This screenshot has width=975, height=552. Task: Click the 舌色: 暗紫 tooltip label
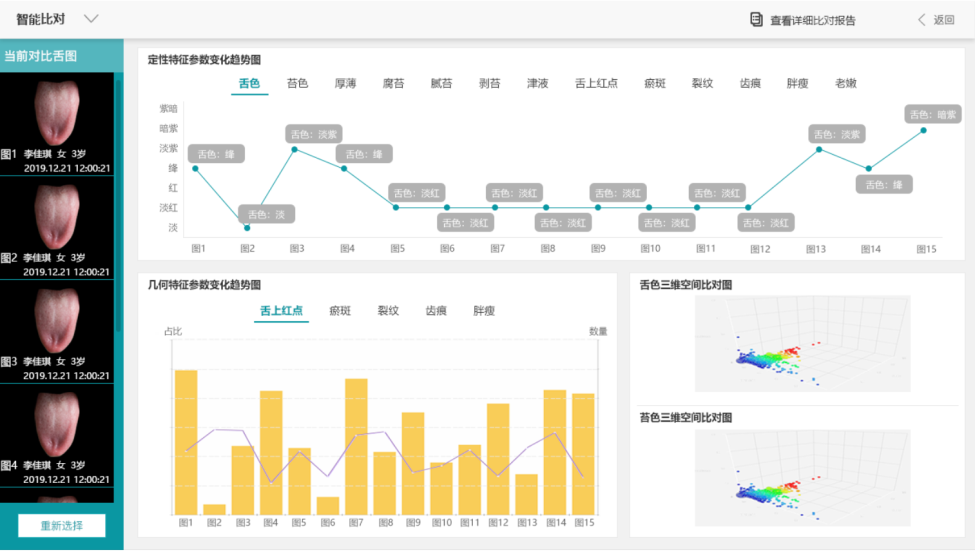[933, 114]
